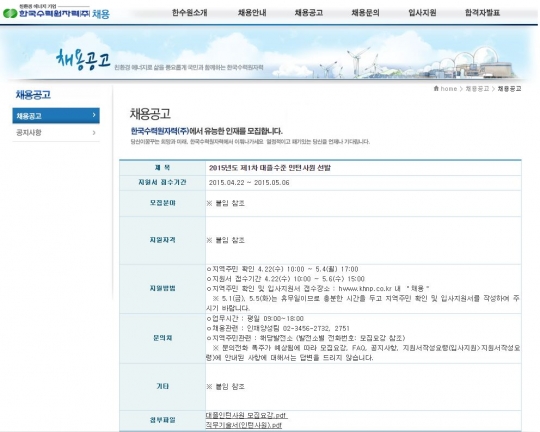The image size is (540, 432).
Task: Select 공지사항 in the left sidebar
Action: 56,133
